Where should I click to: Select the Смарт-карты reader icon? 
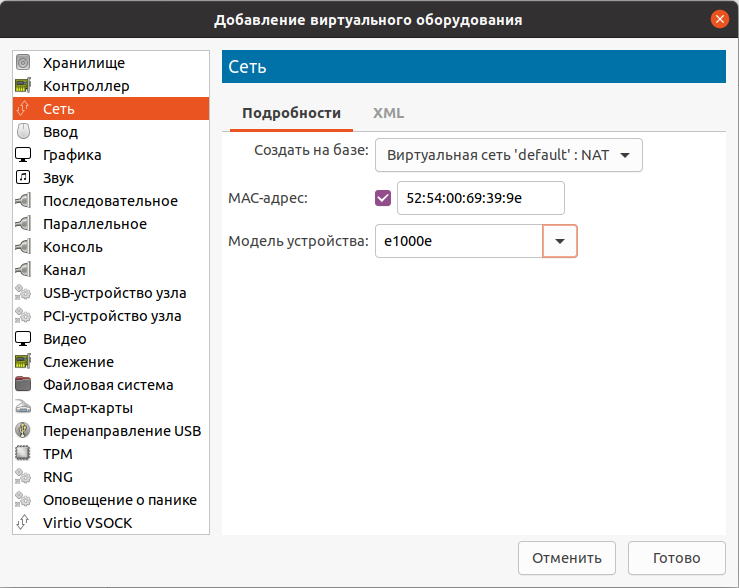pyautogui.click(x=23, y=408)
